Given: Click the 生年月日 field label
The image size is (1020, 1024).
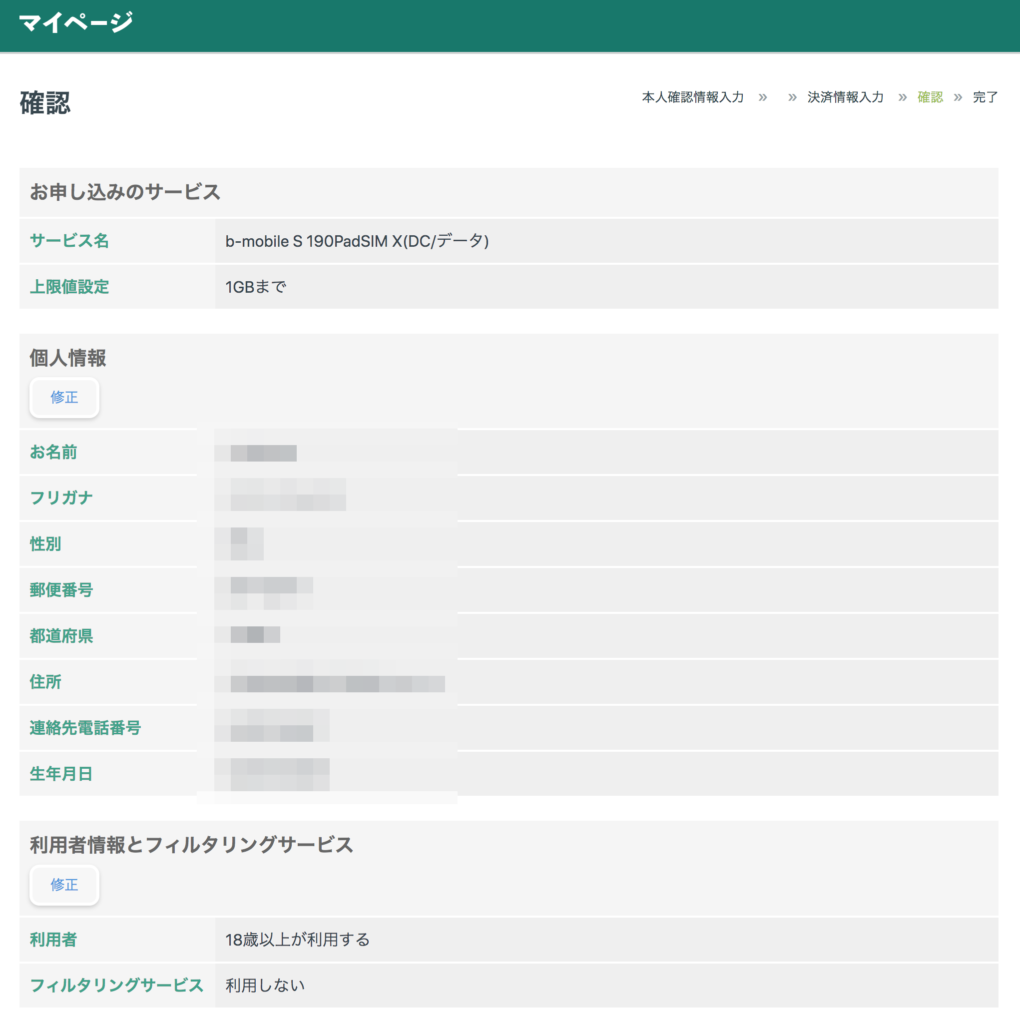Looking at the screenshot, I should click(x=61, y=774).
